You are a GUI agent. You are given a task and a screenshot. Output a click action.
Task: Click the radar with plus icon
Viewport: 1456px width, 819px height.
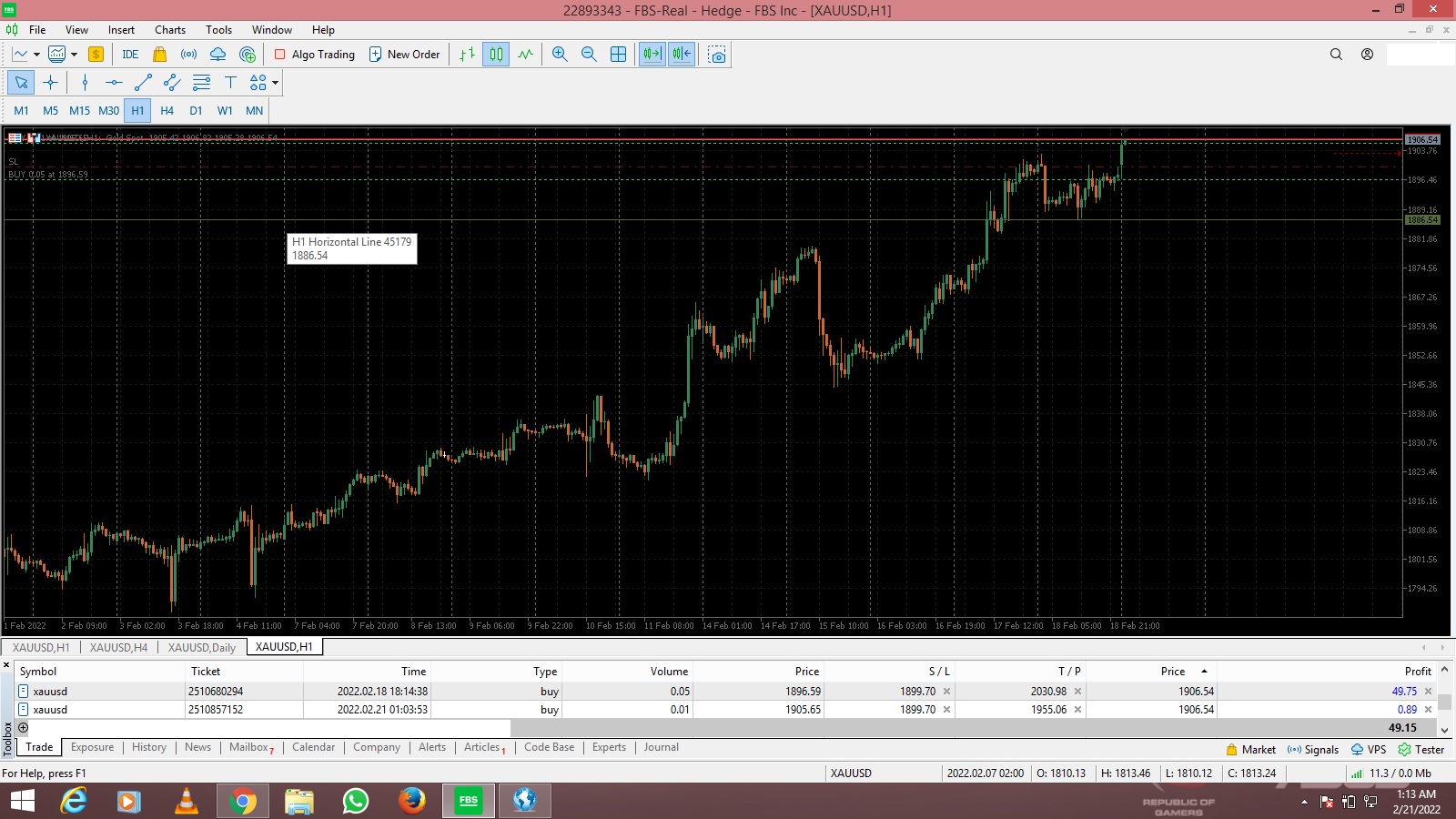[248, 55]
